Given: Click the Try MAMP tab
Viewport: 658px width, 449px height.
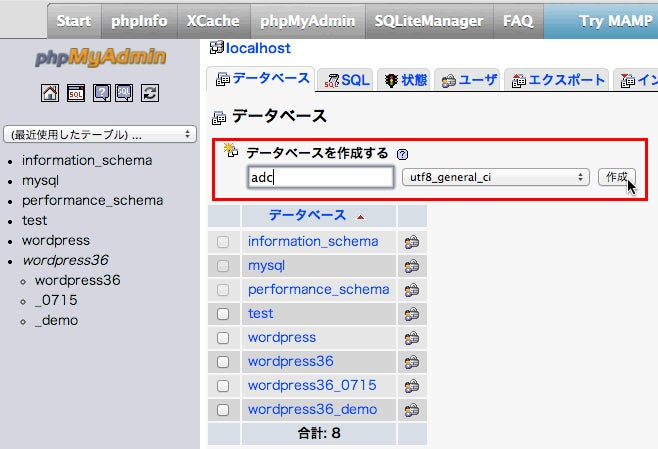Looking at the screenshot, I should (601, 21).
